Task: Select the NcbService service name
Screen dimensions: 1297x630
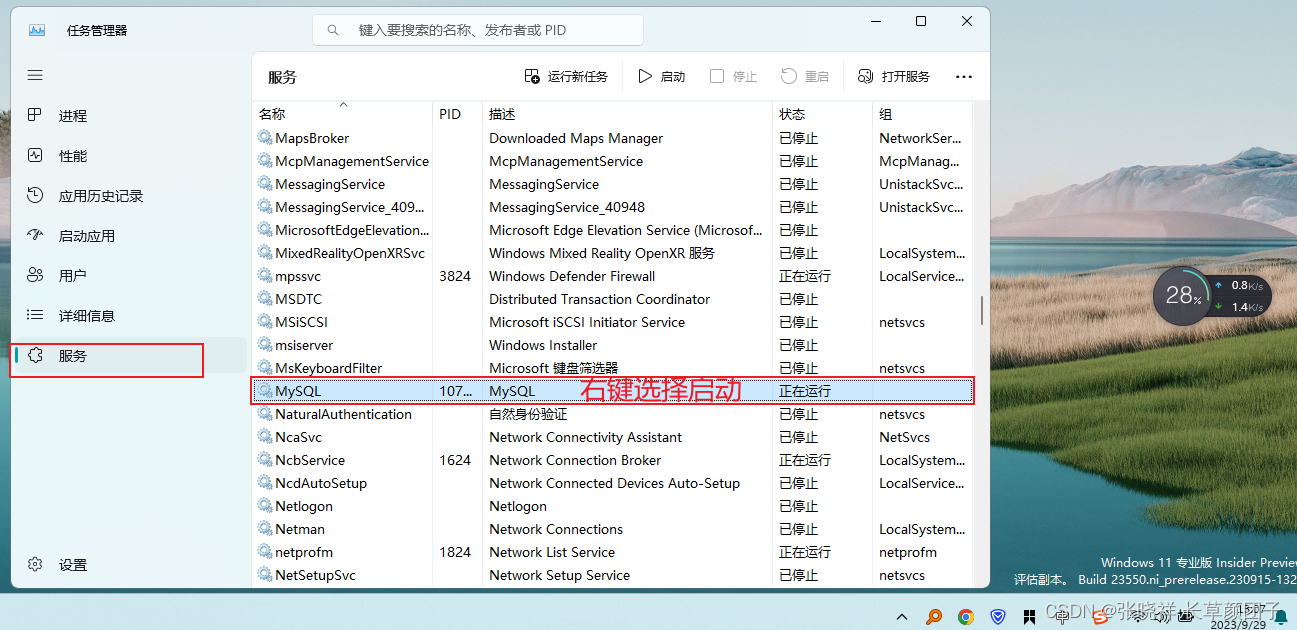Action: tap(310, 460)
